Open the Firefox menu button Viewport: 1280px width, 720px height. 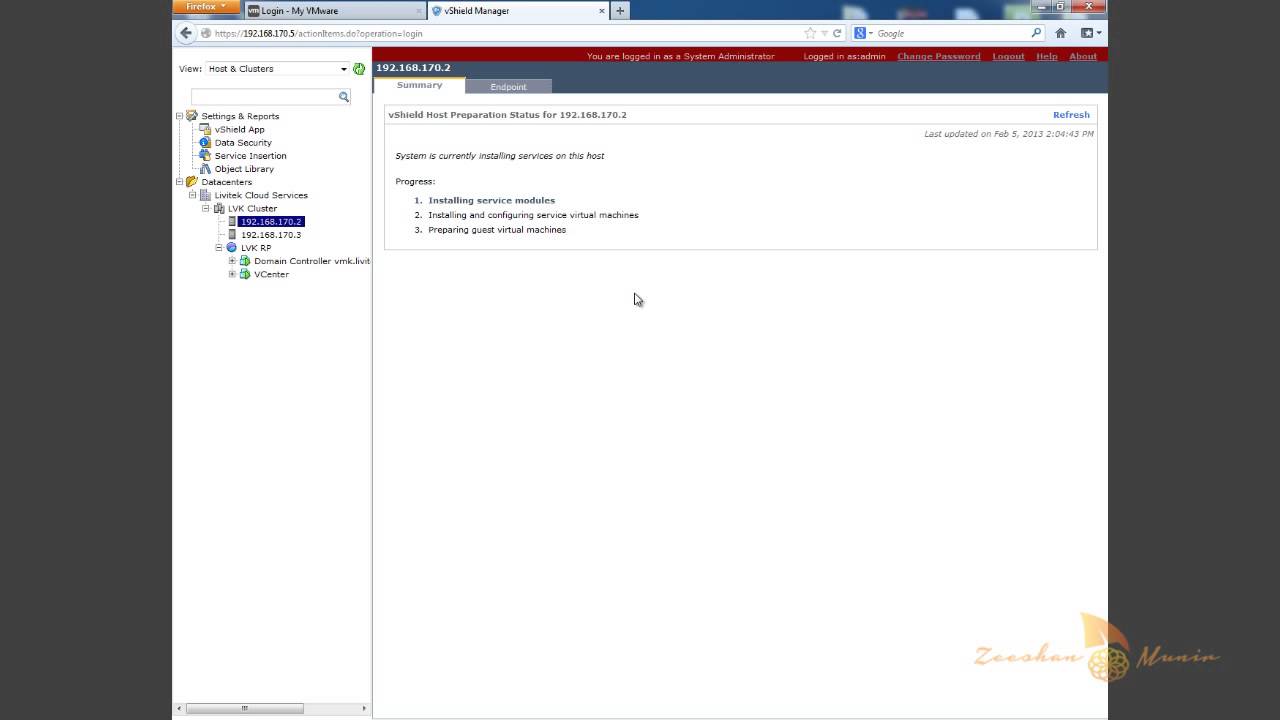206,7
